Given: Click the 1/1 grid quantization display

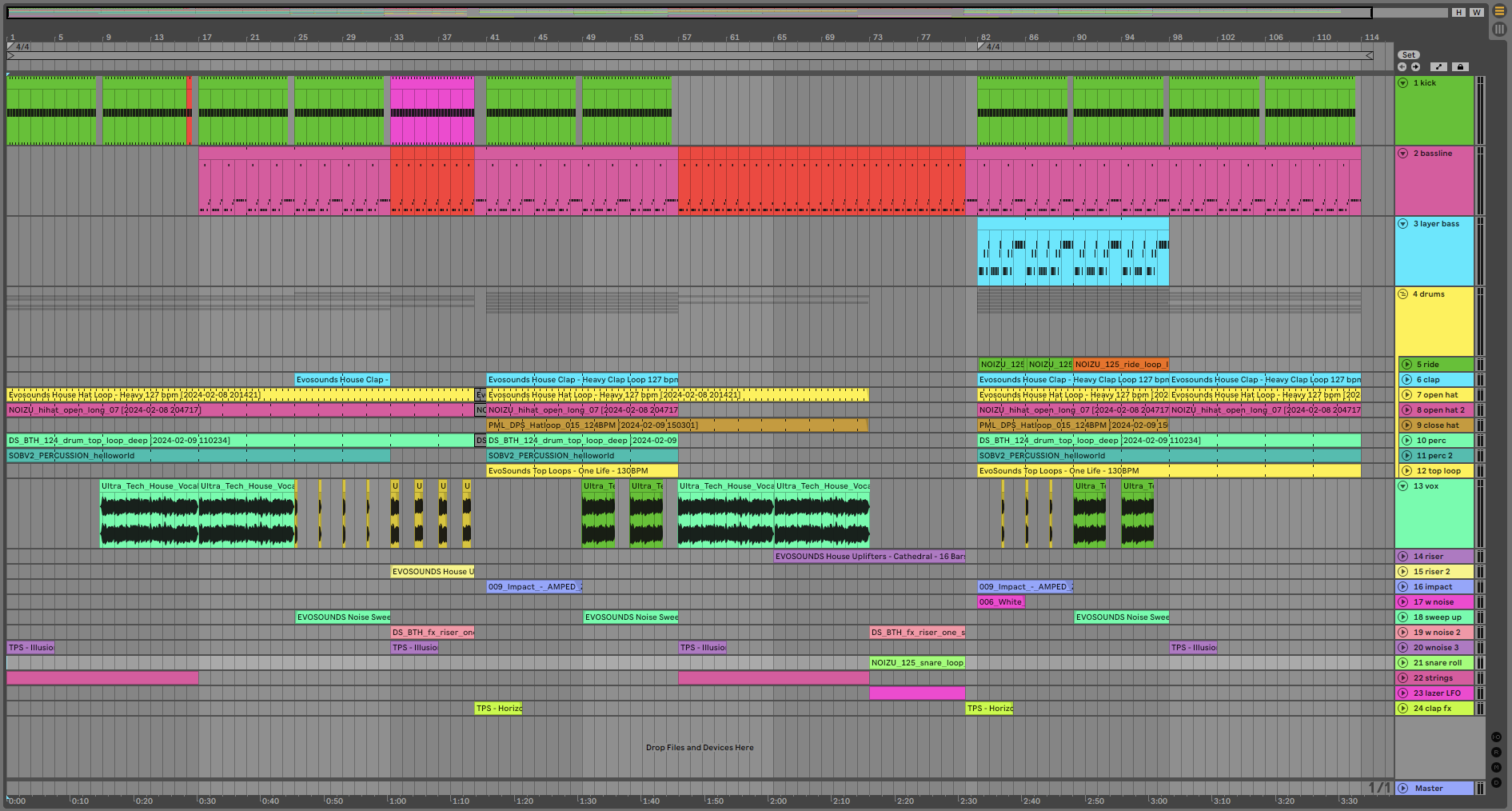Looking at the screenshot, I should pos(1379,788).
